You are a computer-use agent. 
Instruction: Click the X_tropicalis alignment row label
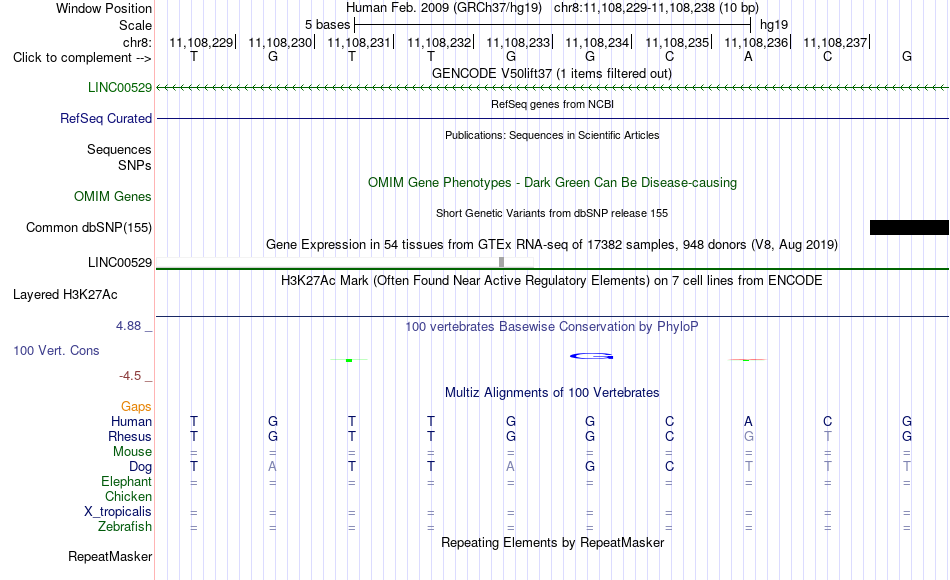tap(118, 512)
